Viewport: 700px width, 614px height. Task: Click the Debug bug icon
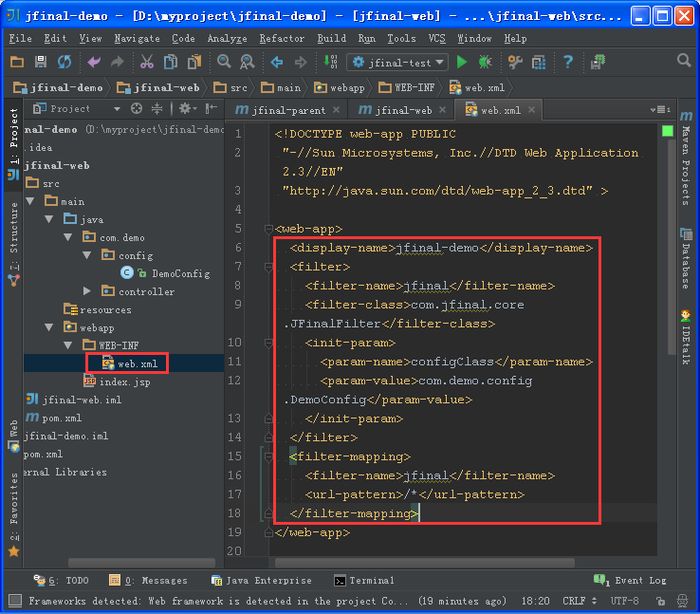pyautogui.click(x=485, y=62)
